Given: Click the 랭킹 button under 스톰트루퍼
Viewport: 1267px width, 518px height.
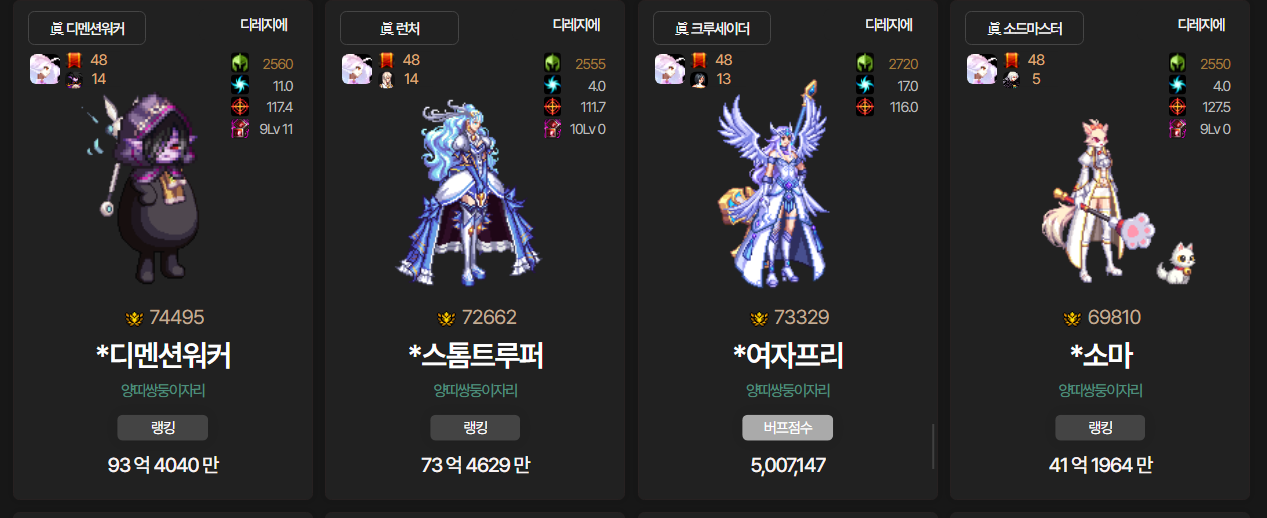Looking at the screenshot, I should (x=475, y=428).
